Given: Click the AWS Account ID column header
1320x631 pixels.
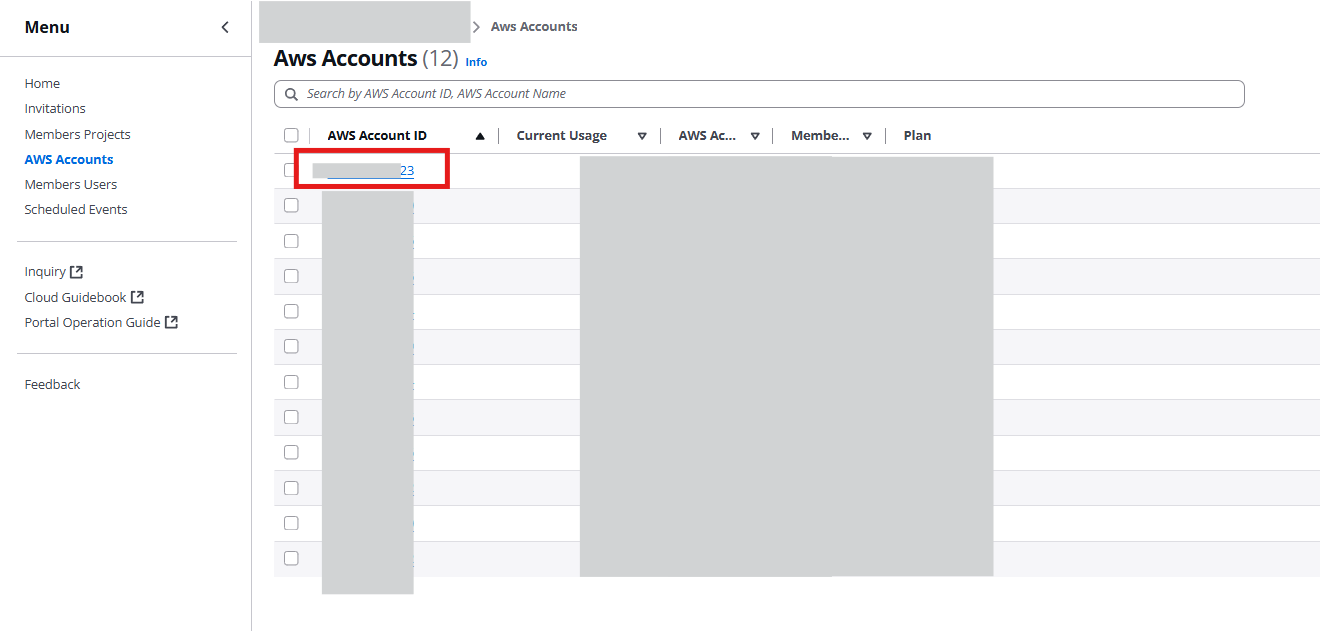Looking at the screenshot, I should tap(377, 136).
